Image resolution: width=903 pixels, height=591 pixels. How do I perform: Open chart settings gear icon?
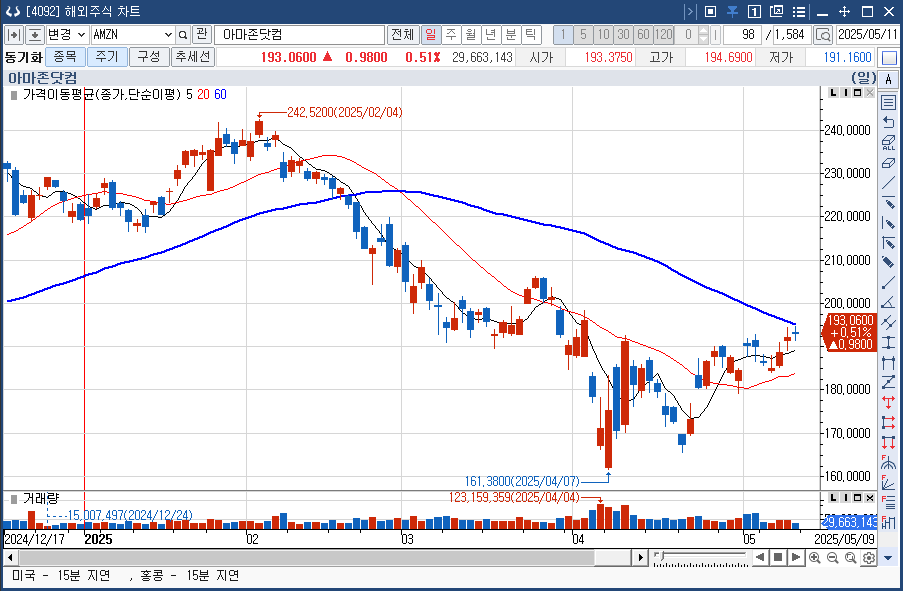(869, 557)
